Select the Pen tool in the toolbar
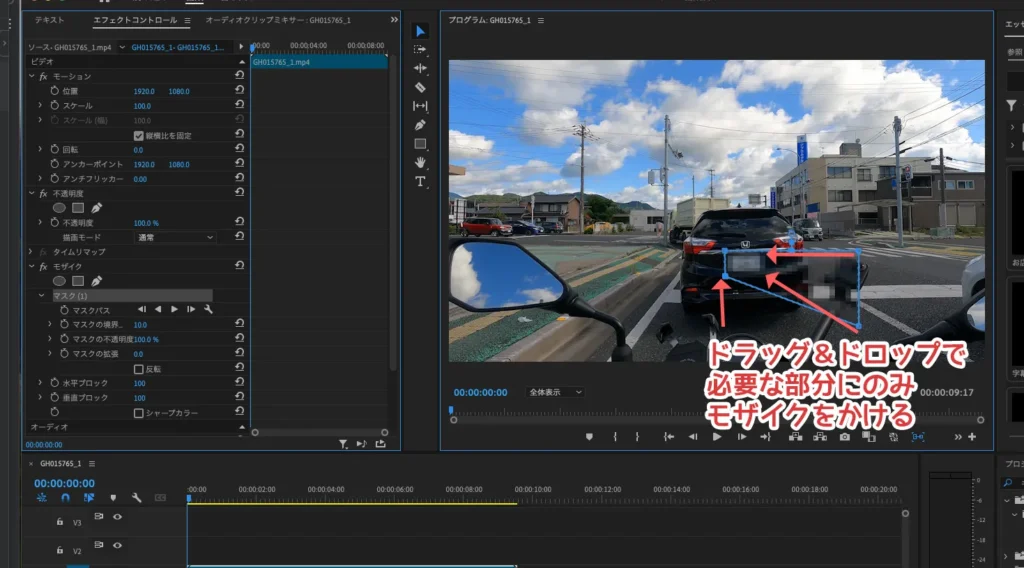Viewport: 1024px width, 568px height. [420, 125]
